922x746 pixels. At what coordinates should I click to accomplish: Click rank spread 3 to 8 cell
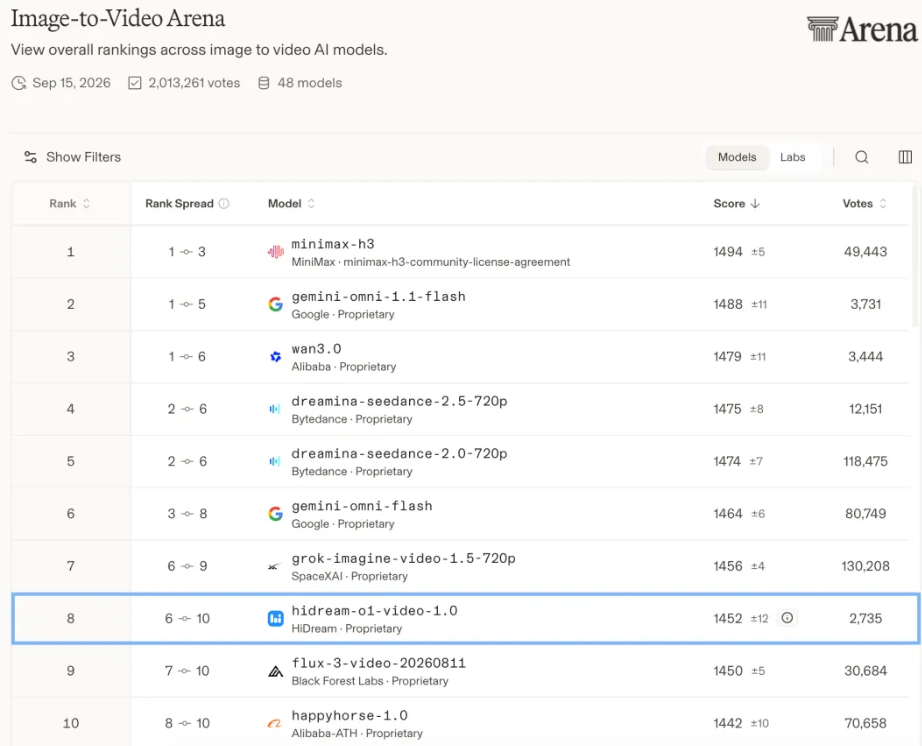coord(187,514)
